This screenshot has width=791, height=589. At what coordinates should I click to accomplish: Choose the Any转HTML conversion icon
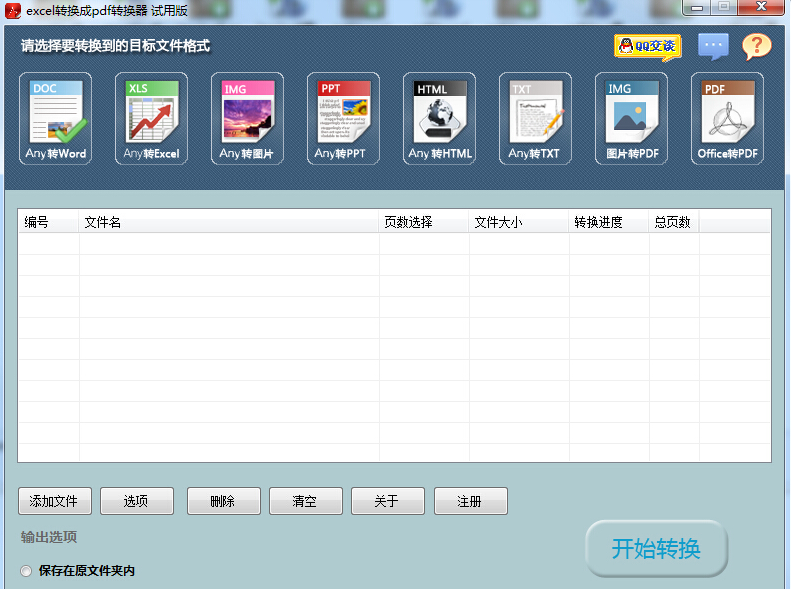pyautogui.click(x=439, y=119)
